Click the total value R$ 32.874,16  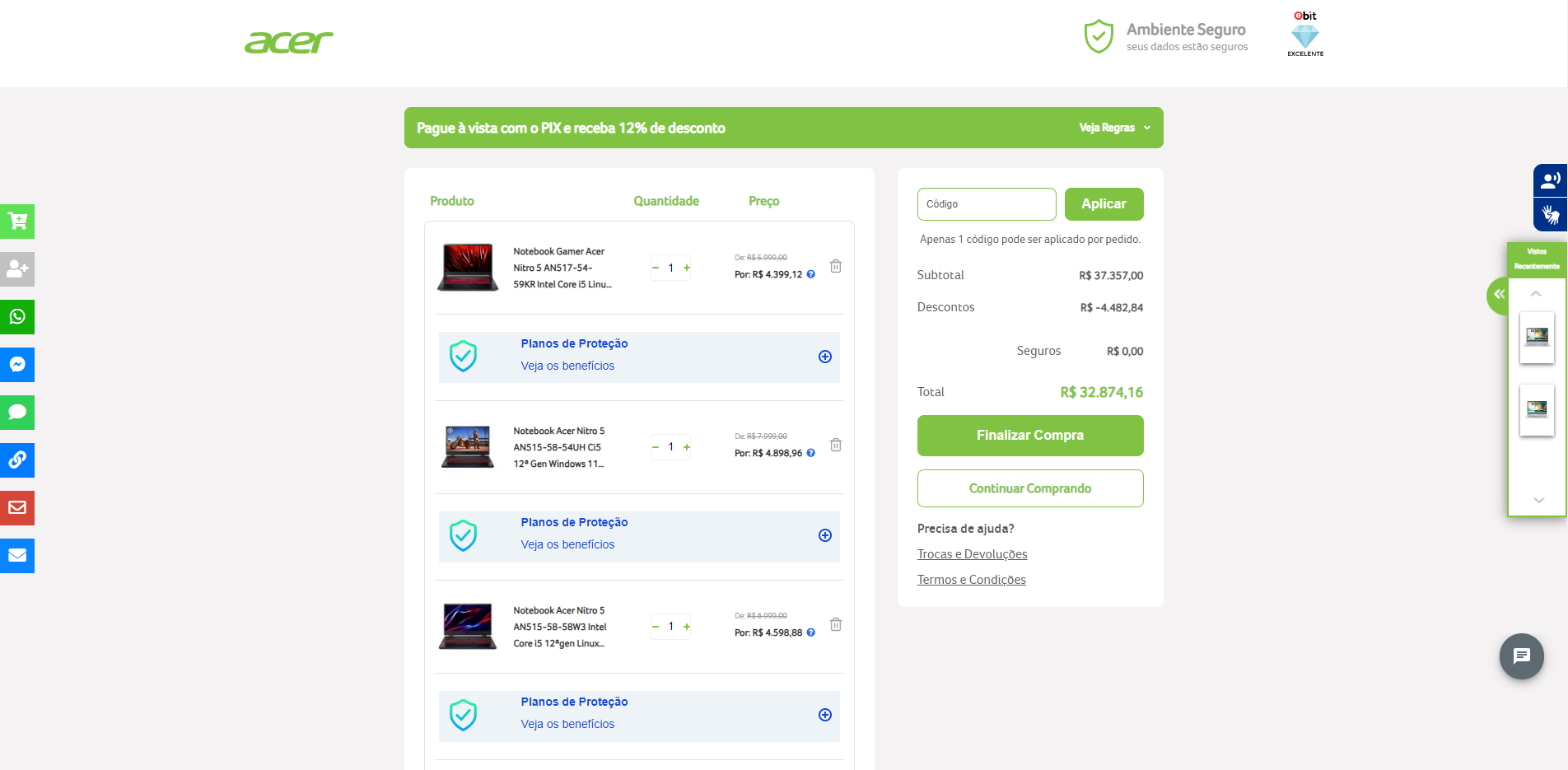point(1102,392)
